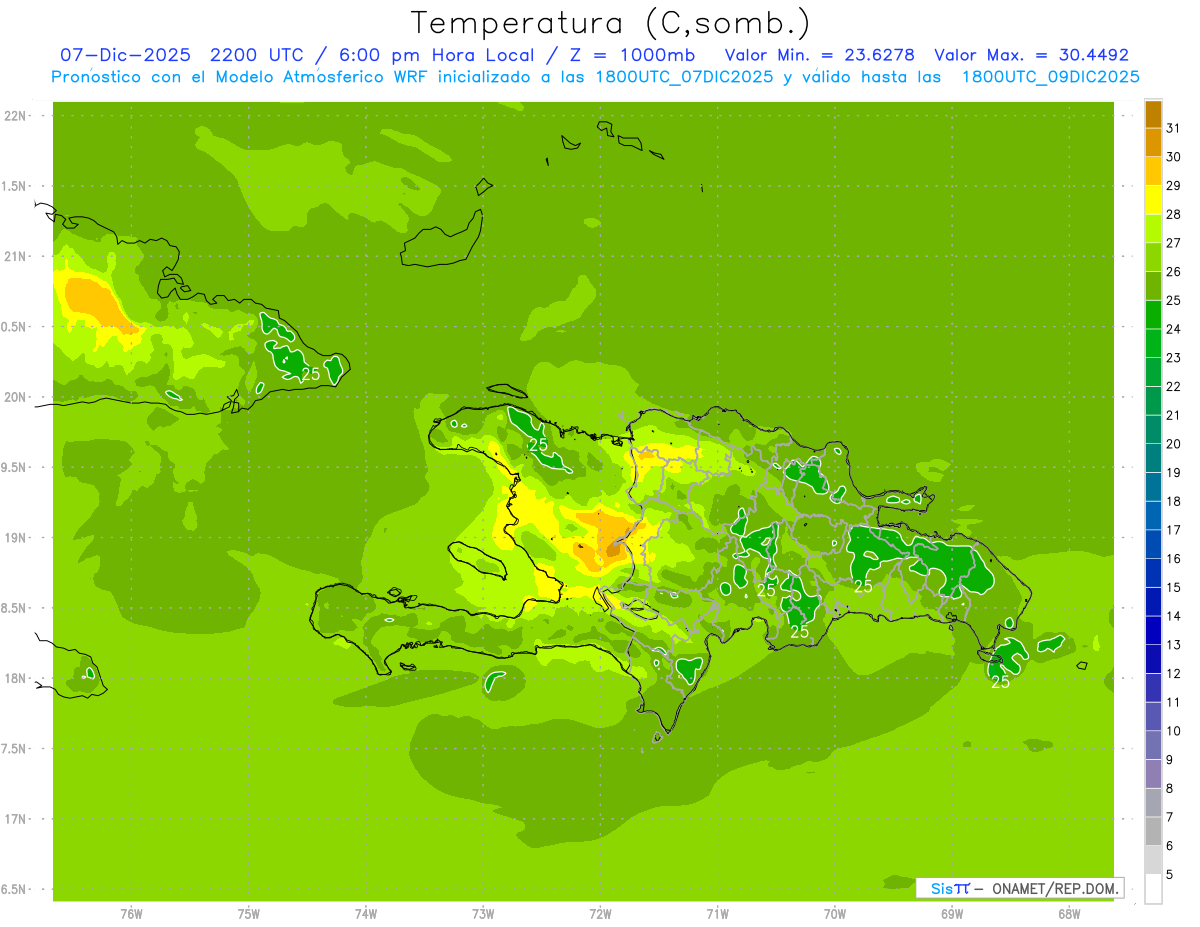Select the legend value '20'

coord(1173,444)
